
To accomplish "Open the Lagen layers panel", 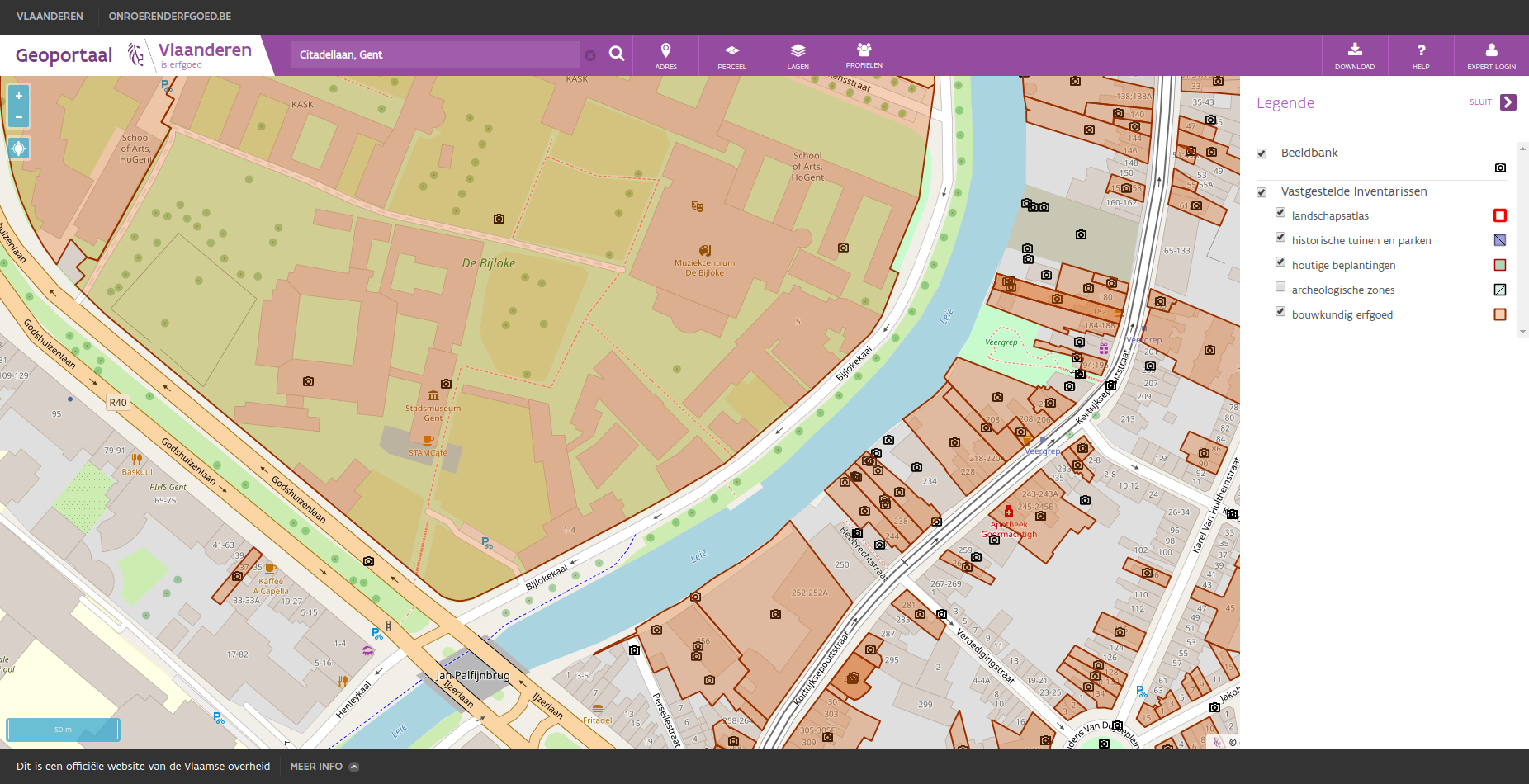I will 798,55.
